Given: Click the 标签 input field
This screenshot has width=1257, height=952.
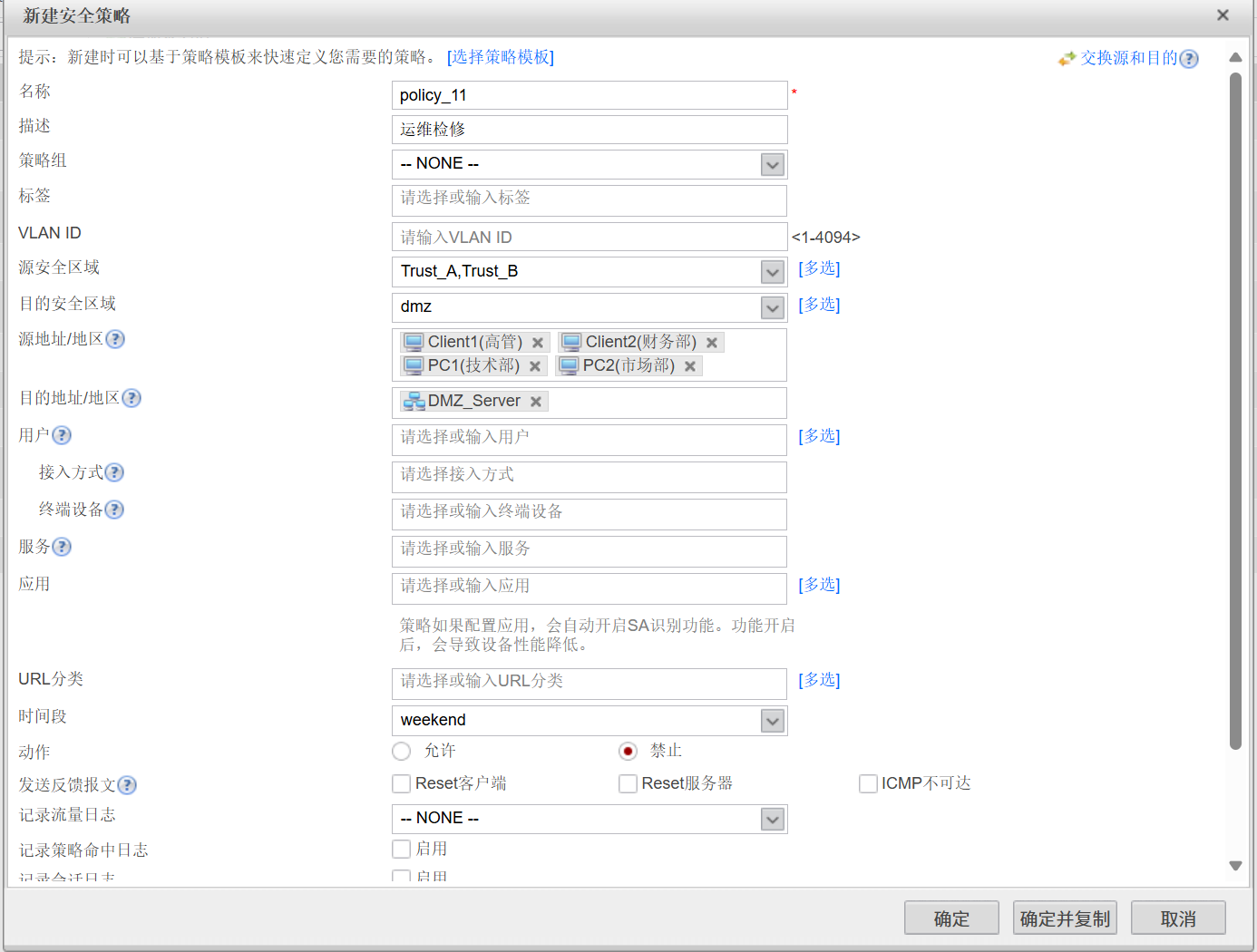Looking at the screenshot, I should 590,200.
